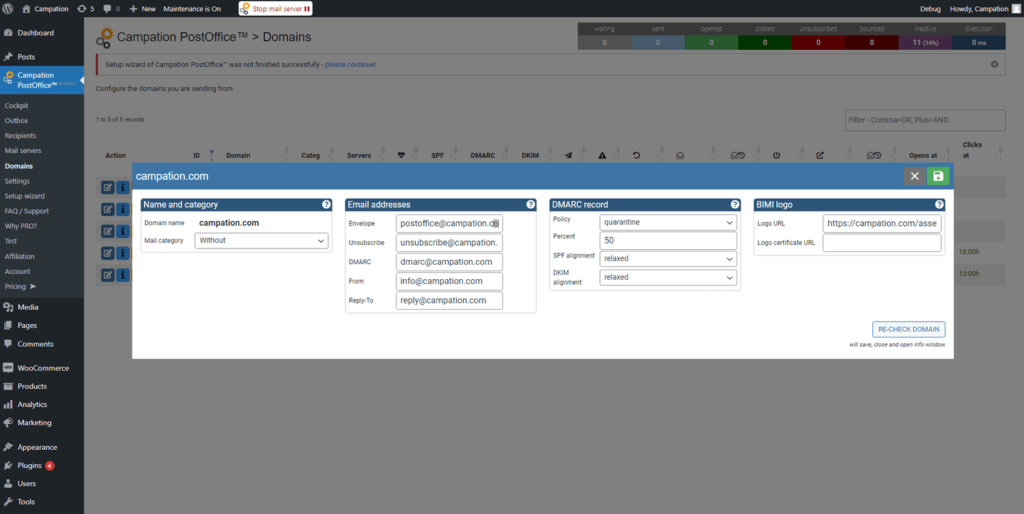
Task: Open the Plugins menu with 4 badge
Action: coord(29,466)
